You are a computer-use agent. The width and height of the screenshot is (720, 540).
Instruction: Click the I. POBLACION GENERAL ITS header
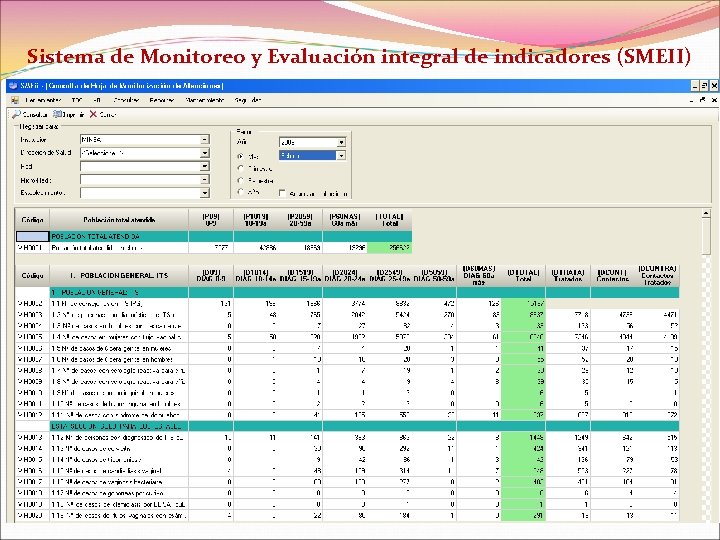(x=119, y=276)
